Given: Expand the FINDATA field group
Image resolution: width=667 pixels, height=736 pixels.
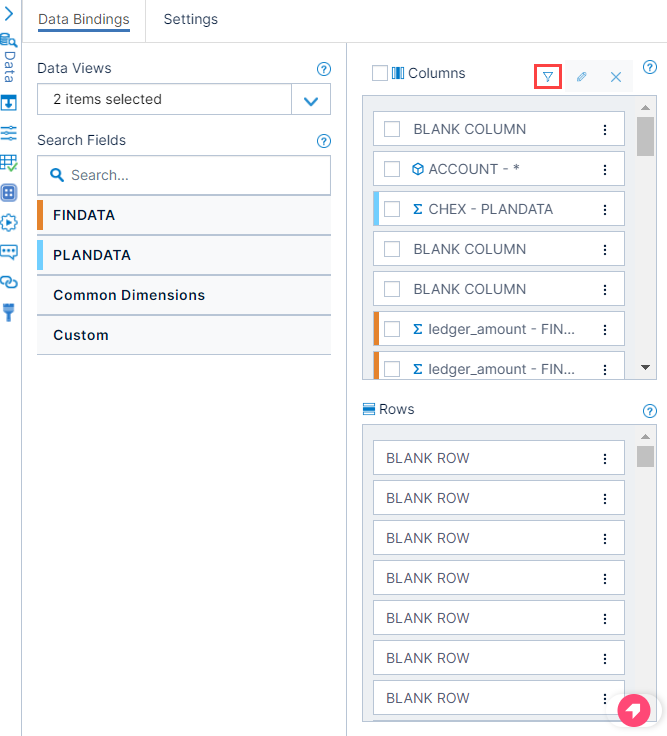Looking at the screenshot, I should pos(184,215).
